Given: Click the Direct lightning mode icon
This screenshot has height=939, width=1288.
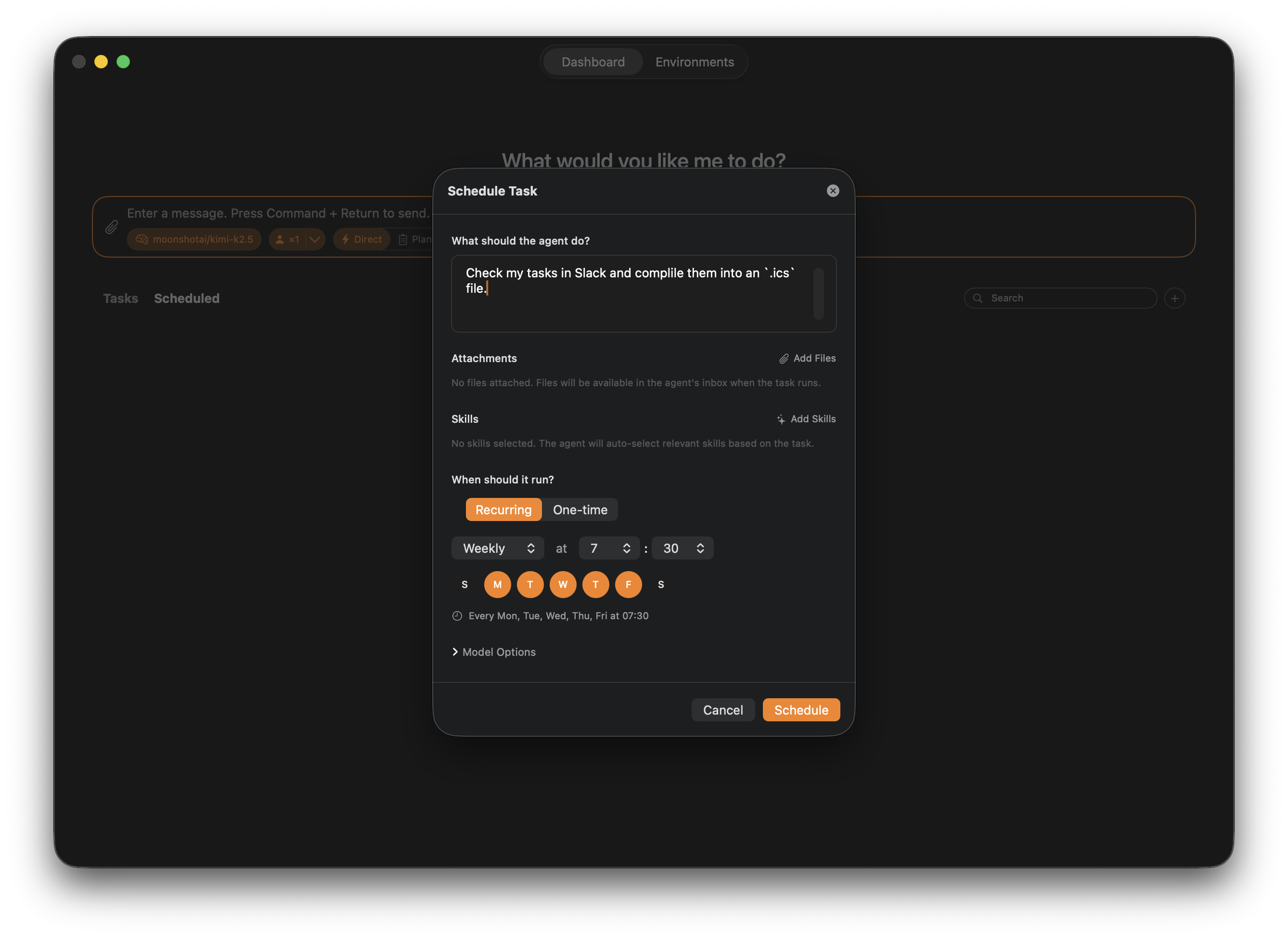Looking at the screenshot, I should click(x=346, y=239).
